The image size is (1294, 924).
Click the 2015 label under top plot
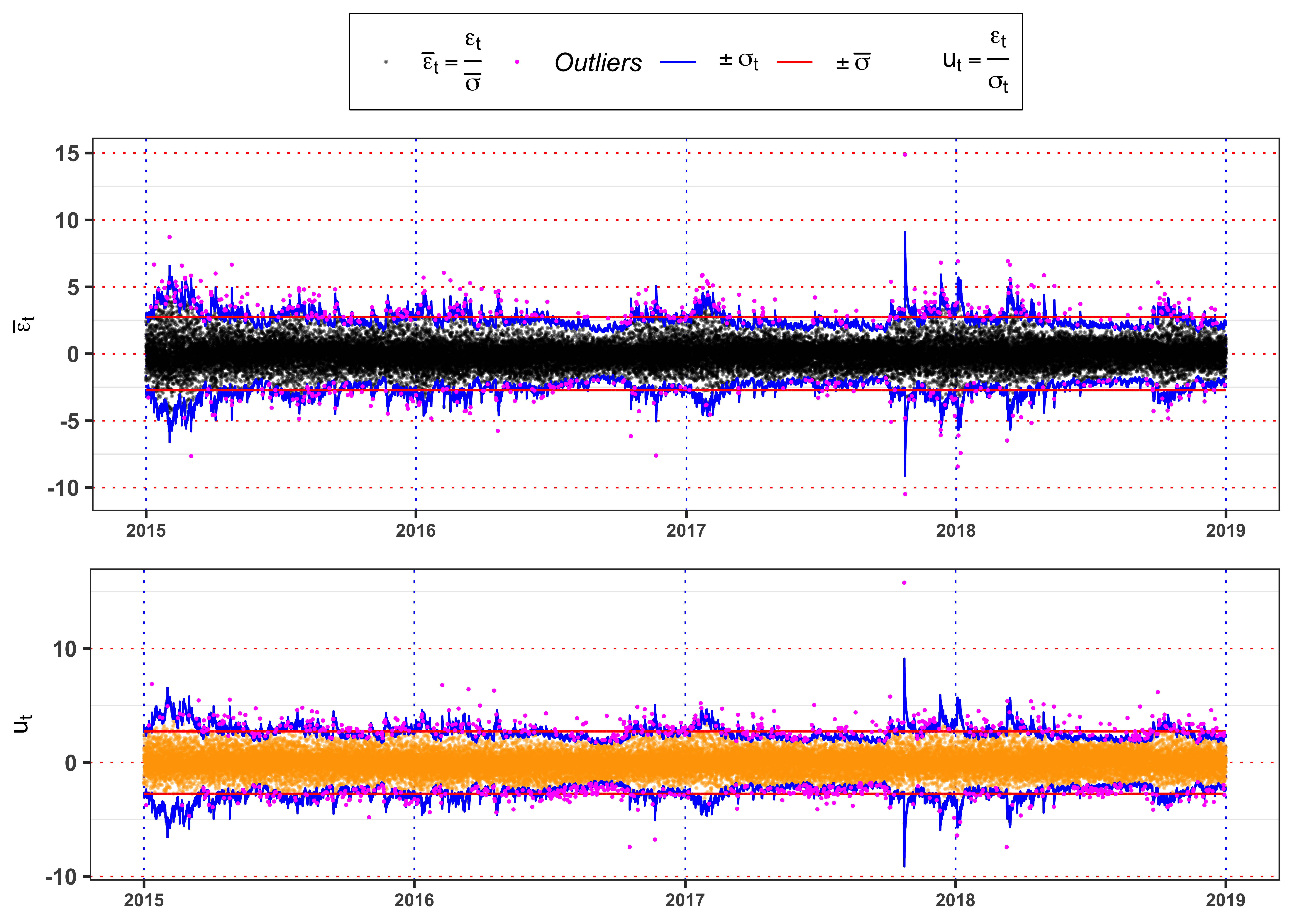point(146,531)
